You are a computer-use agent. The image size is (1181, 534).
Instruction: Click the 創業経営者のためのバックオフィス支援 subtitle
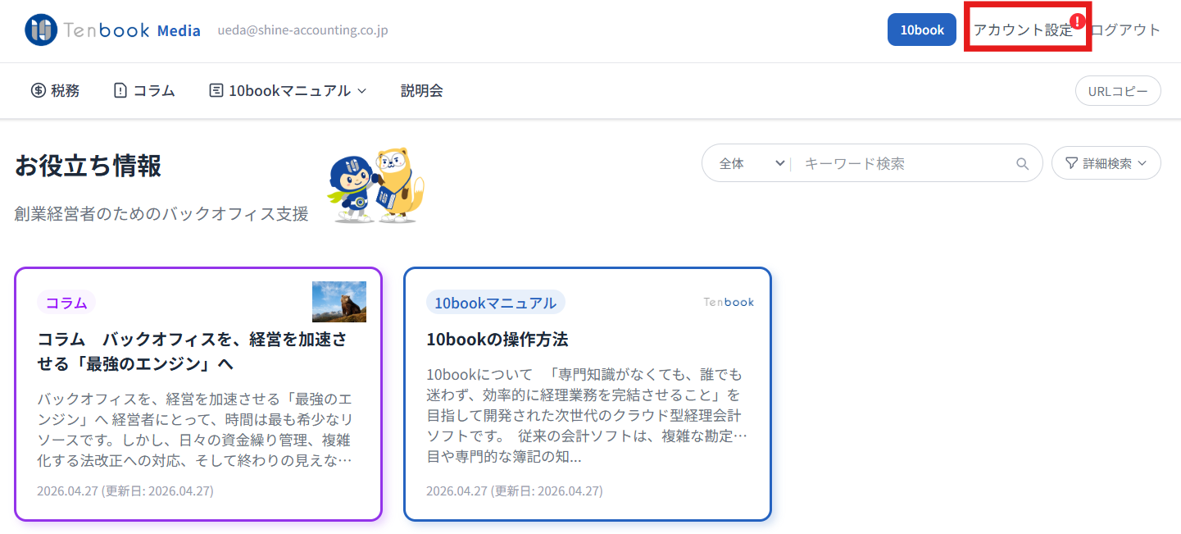[161, 215]
